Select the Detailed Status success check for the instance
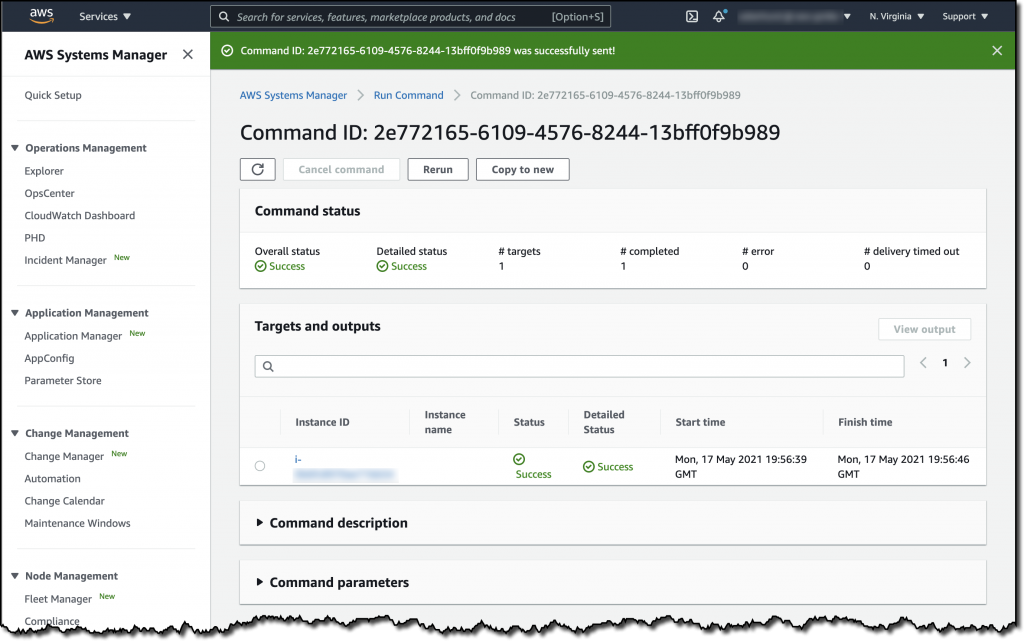The image size is (1024, 642). click(586, 466)
